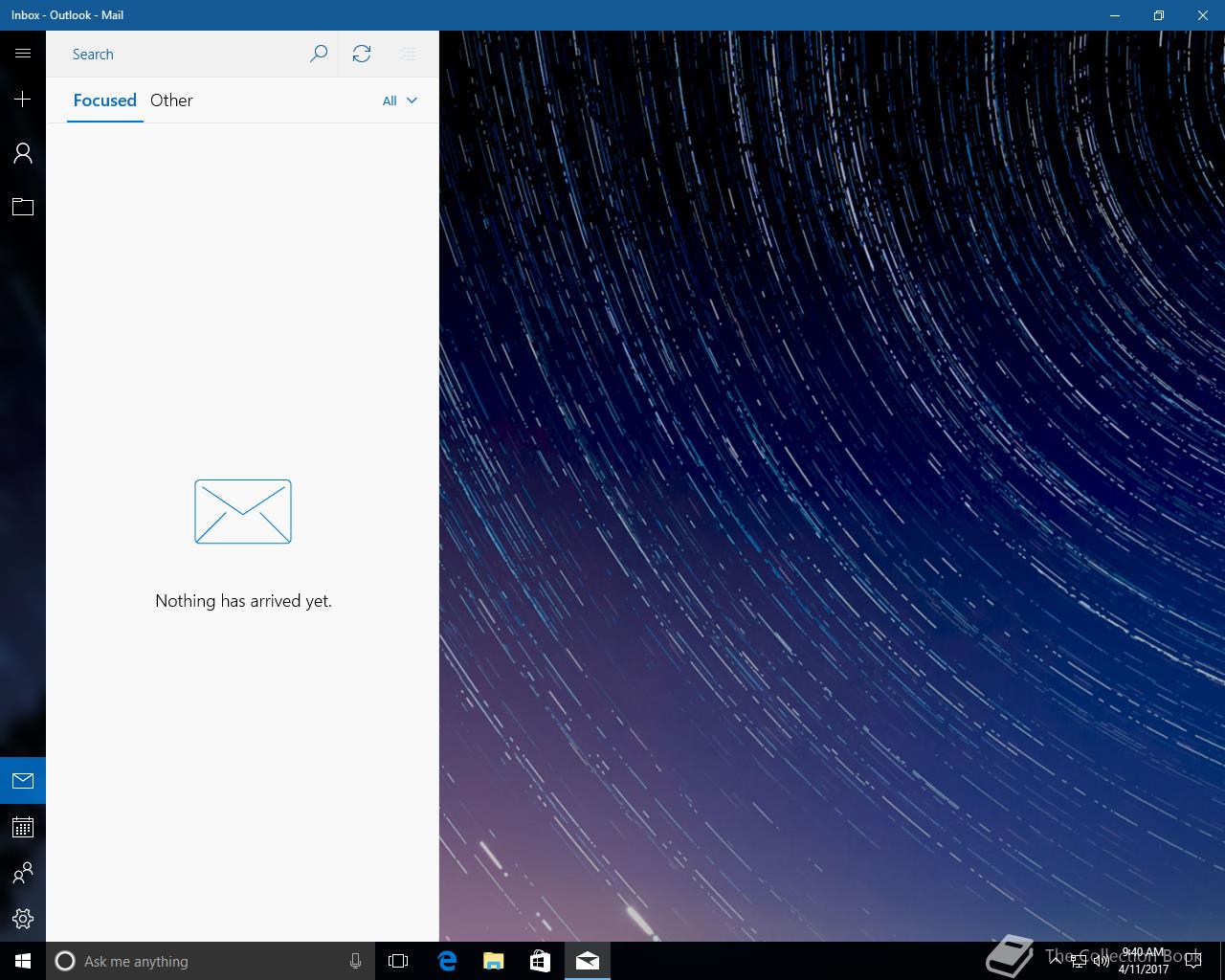Open the All filter dropdown
This screenshot has width=1225, height=980.
point(400,100)
